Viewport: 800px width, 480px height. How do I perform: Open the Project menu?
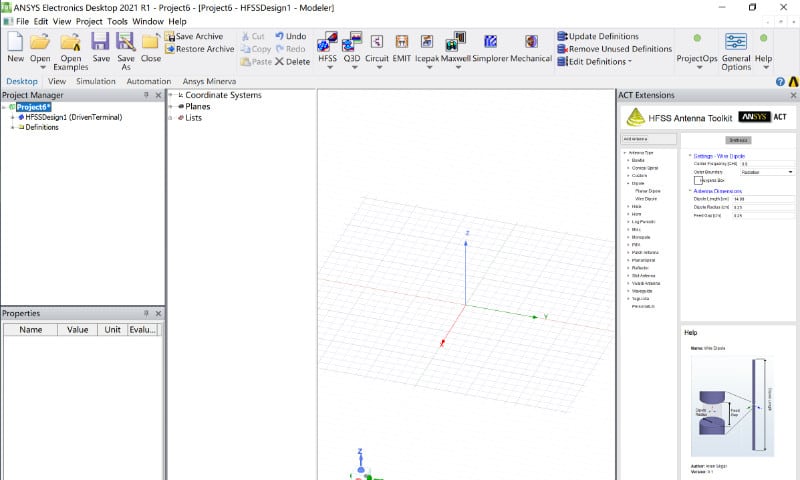coord(89,21)
